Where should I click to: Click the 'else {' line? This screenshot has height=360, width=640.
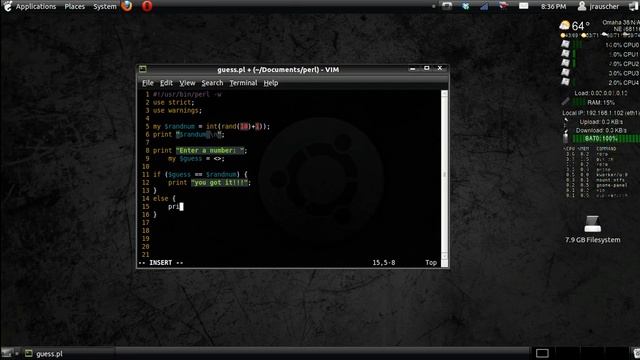coord(164,199)
